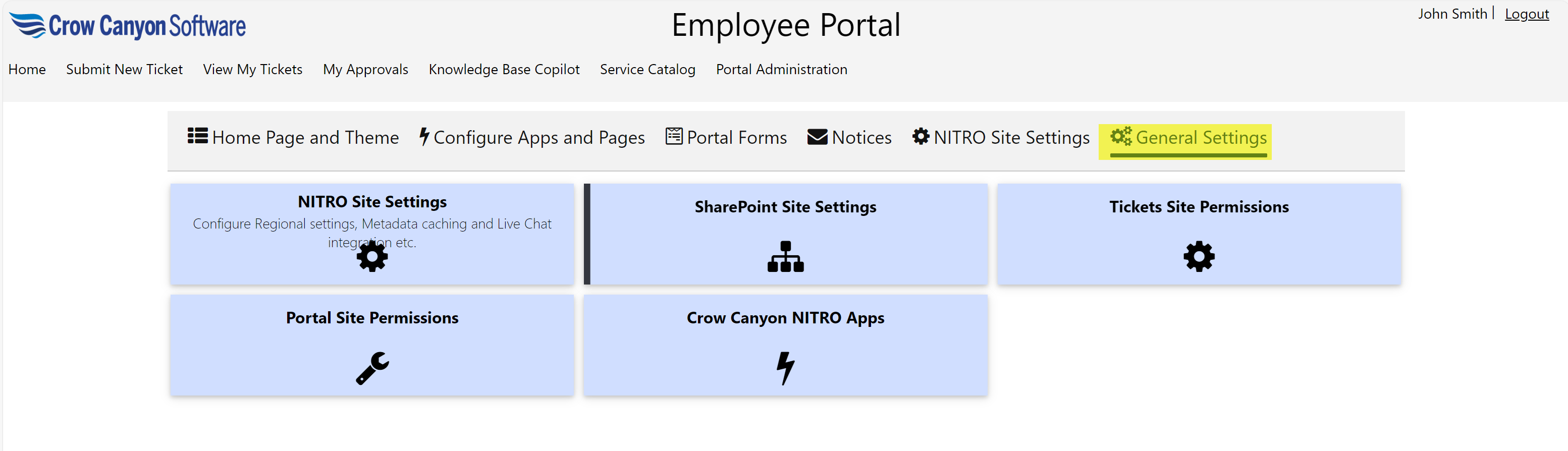Click the list icon beside Home Page and Theme
Viewport: 1568px width, 451px height.
click(197, 136)
